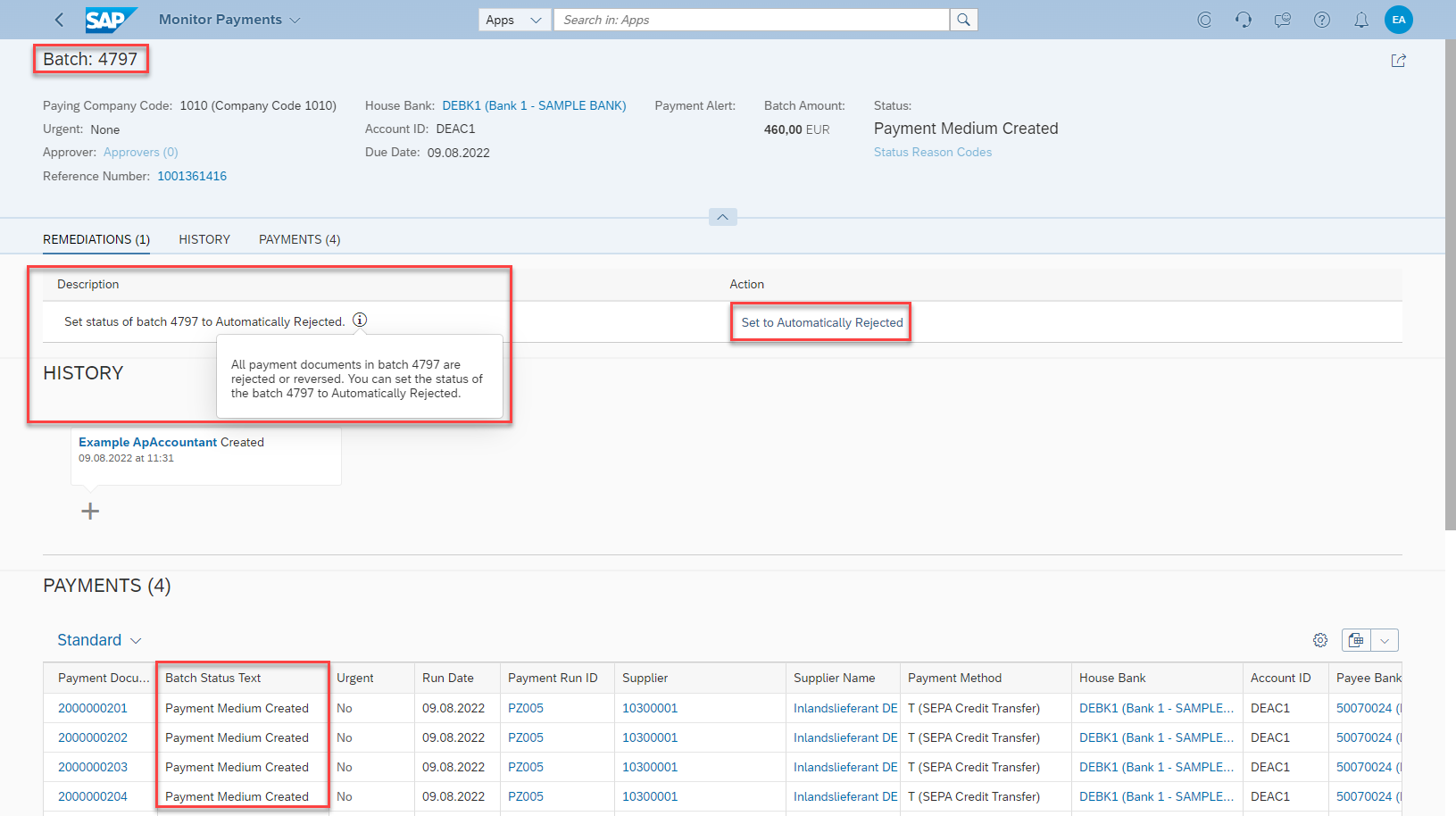This screenshot has height=816, width=1456.
Task: Click the Payment Method column header
Action: click(x=986, y=678)
